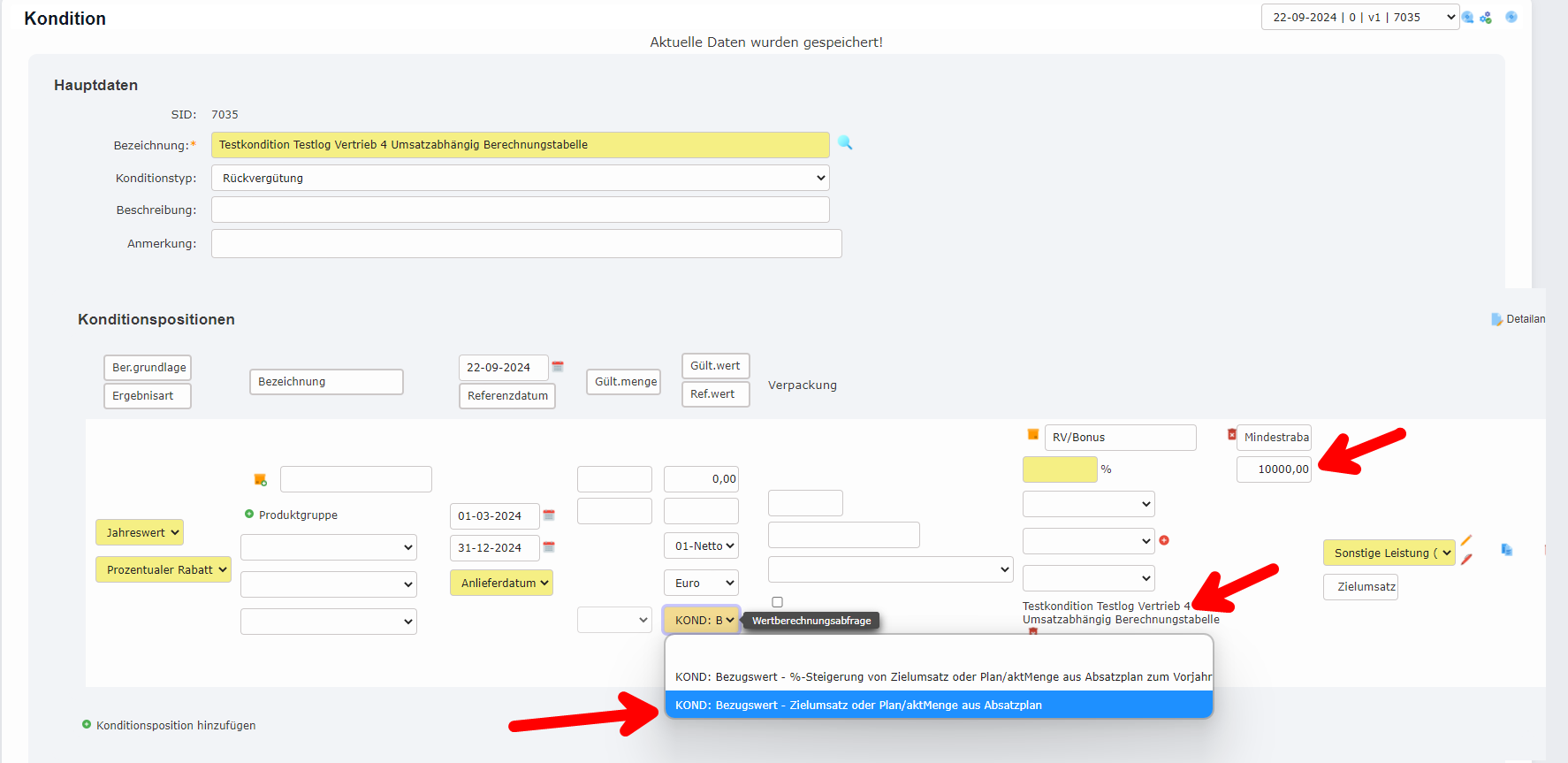
Task: Click the 0,00 value field
Action: pos(701,478)
